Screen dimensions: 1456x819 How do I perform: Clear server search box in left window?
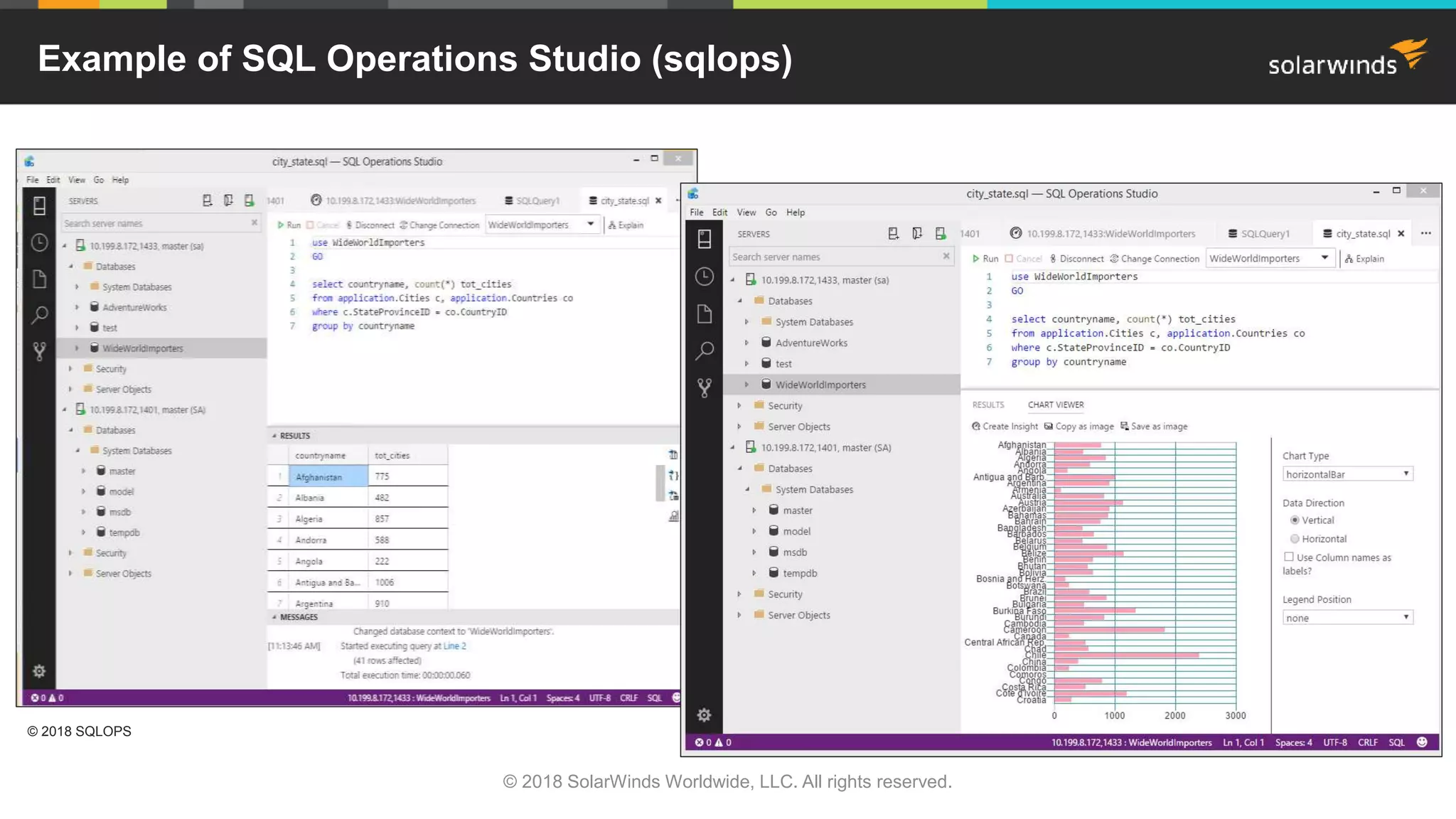(254, 223)
